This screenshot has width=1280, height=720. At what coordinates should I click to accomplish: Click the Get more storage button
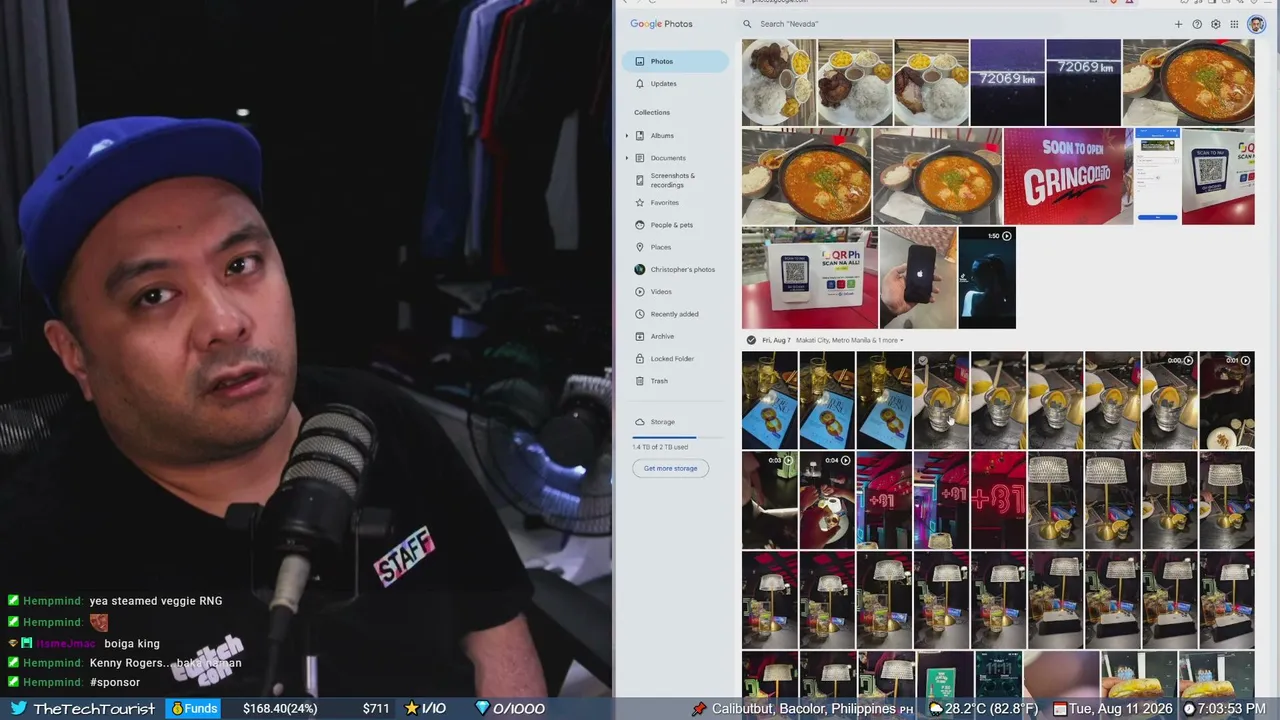coord(670,468)
